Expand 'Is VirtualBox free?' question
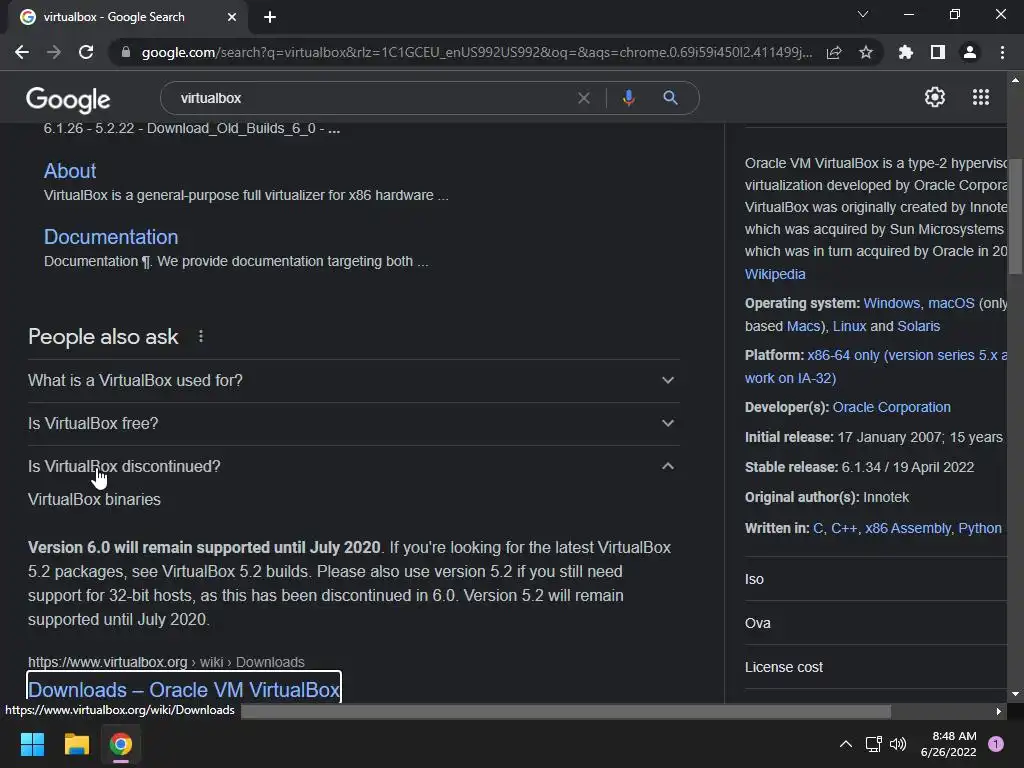The image size is (1024, 768). pos(353,424)
